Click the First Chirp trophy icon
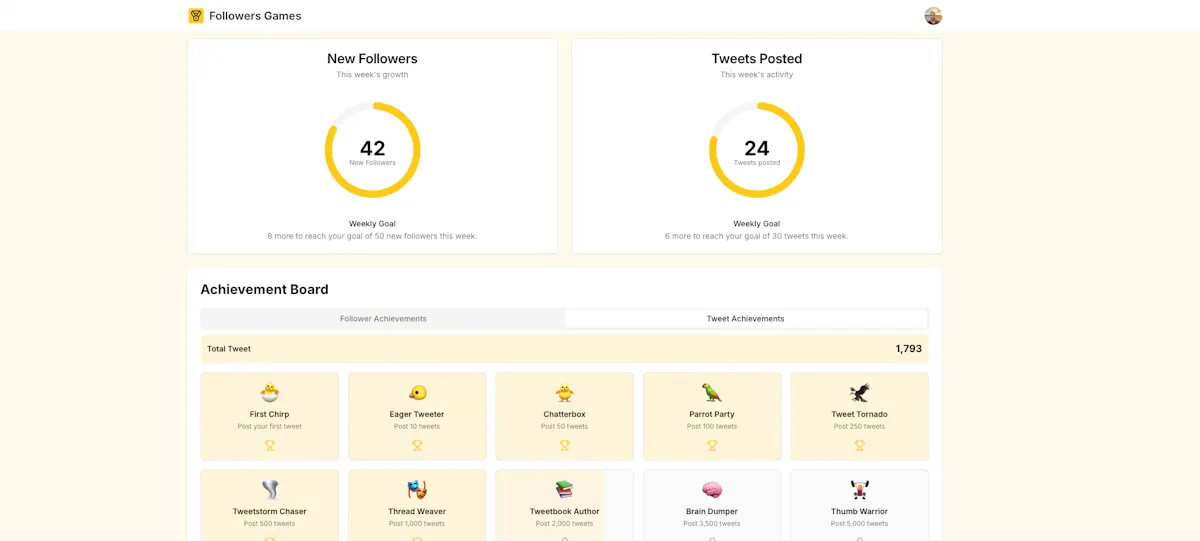The height and width of the screenshot is (541, 1200). pos(270,445)
